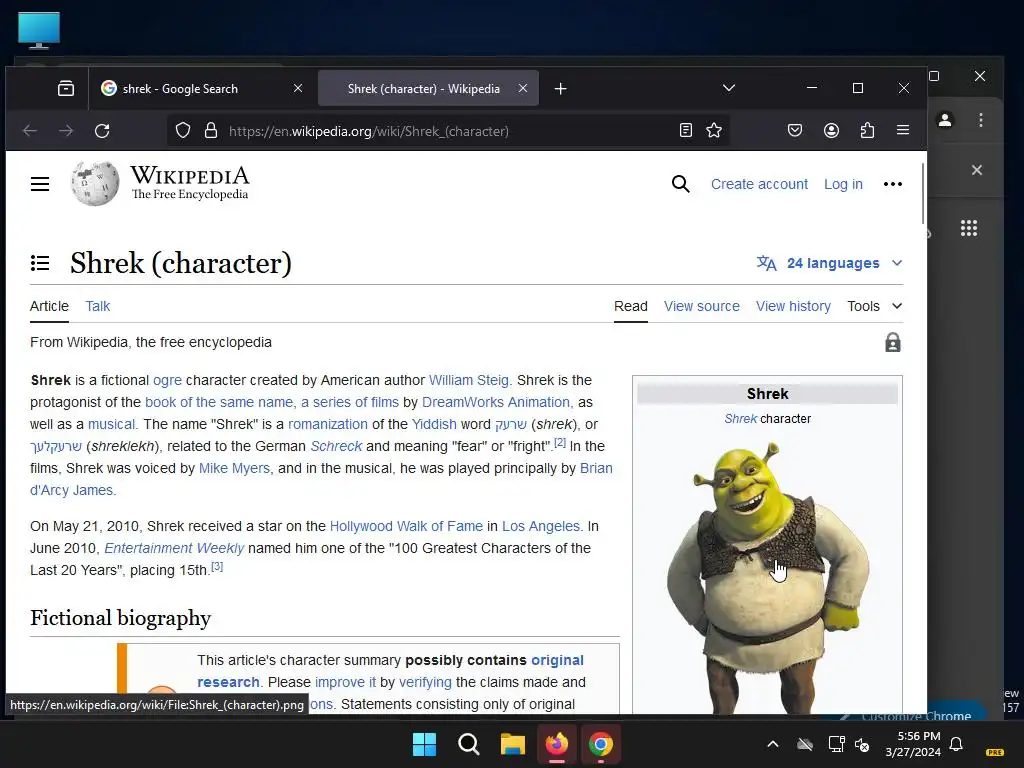Open Create account link
The width and height of the screenshot is (1024, 768).
(760, 184)
